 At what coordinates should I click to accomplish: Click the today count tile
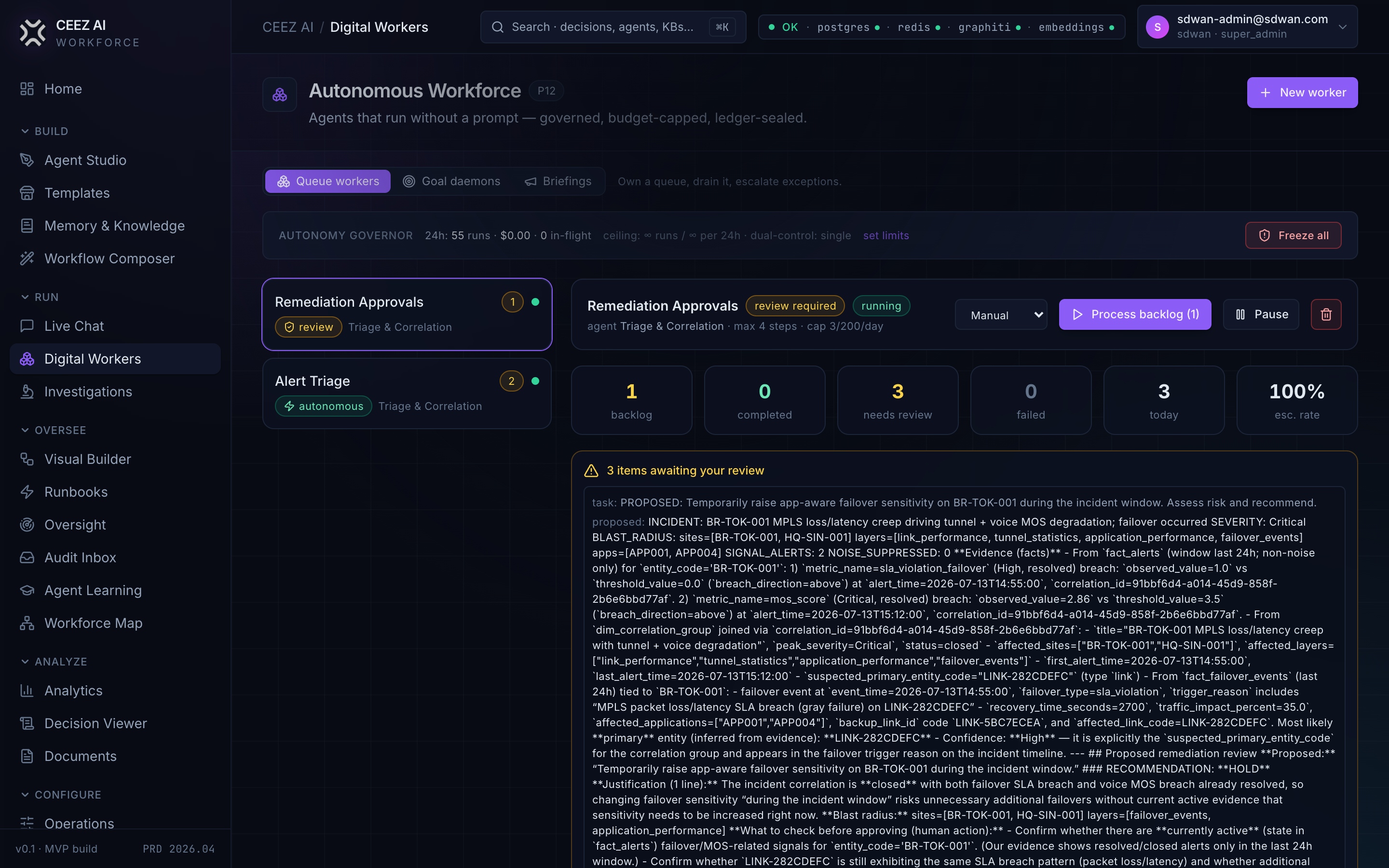1163,400
